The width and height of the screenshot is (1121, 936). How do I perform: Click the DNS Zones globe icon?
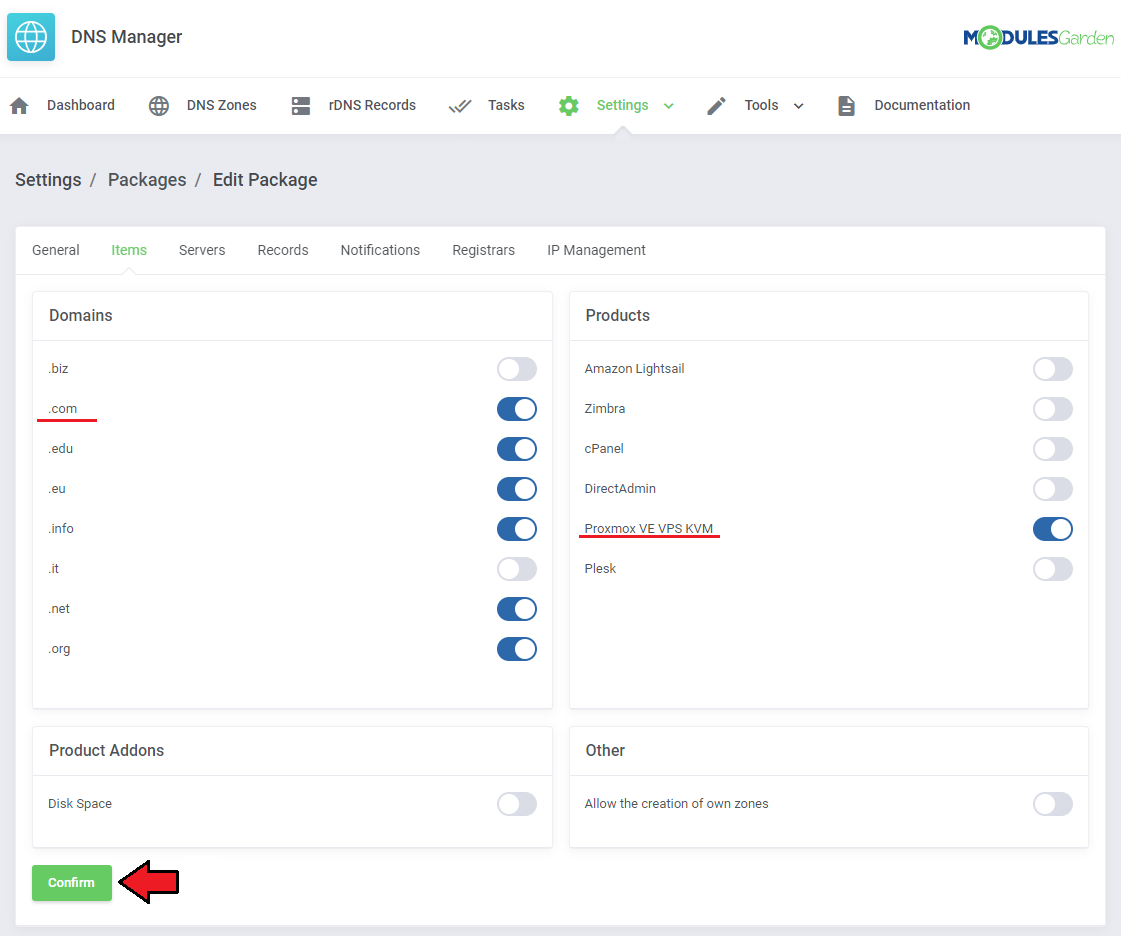point(159,106)
